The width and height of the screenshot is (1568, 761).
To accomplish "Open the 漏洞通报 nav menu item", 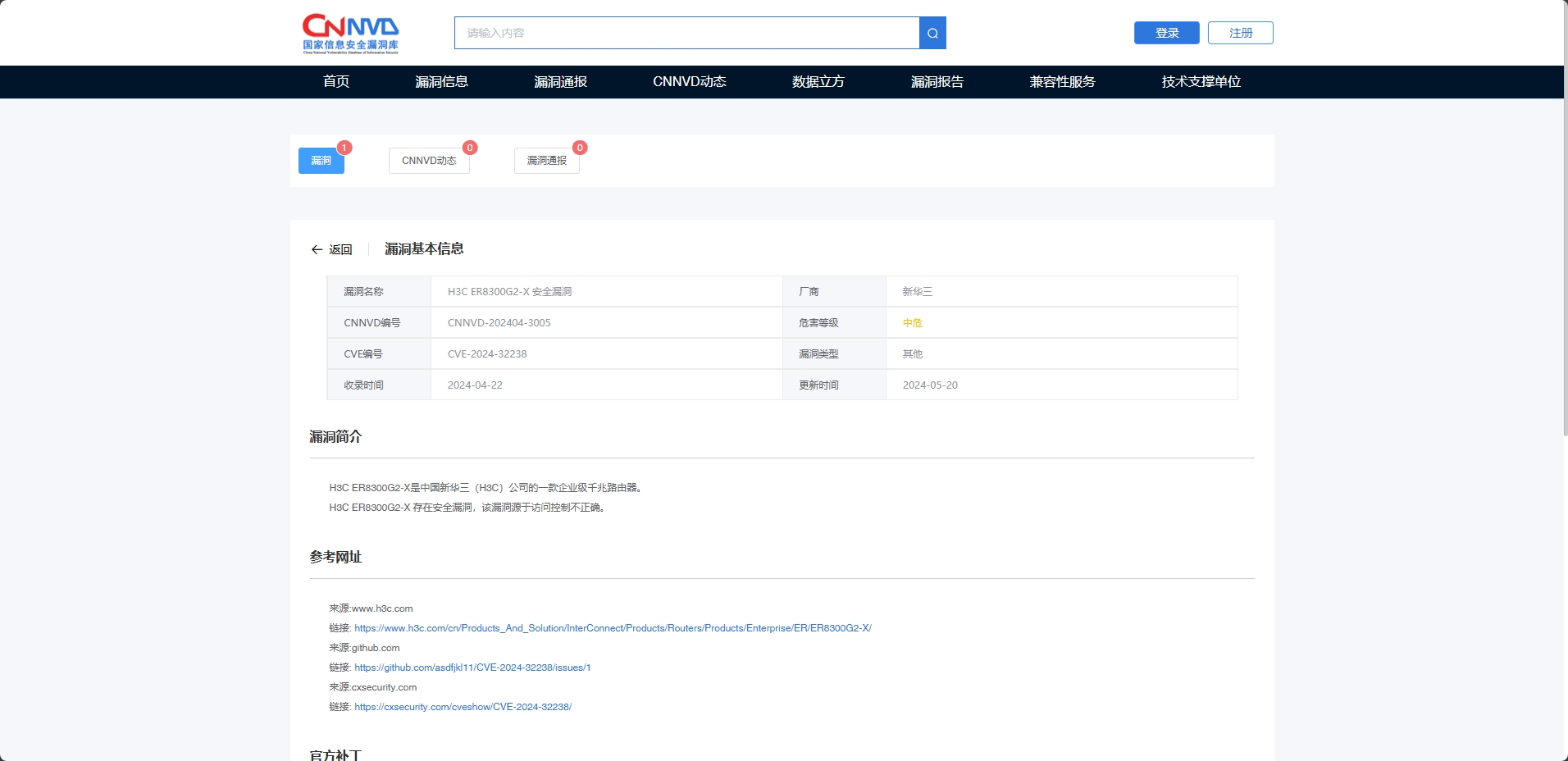I will pos(560,82).
